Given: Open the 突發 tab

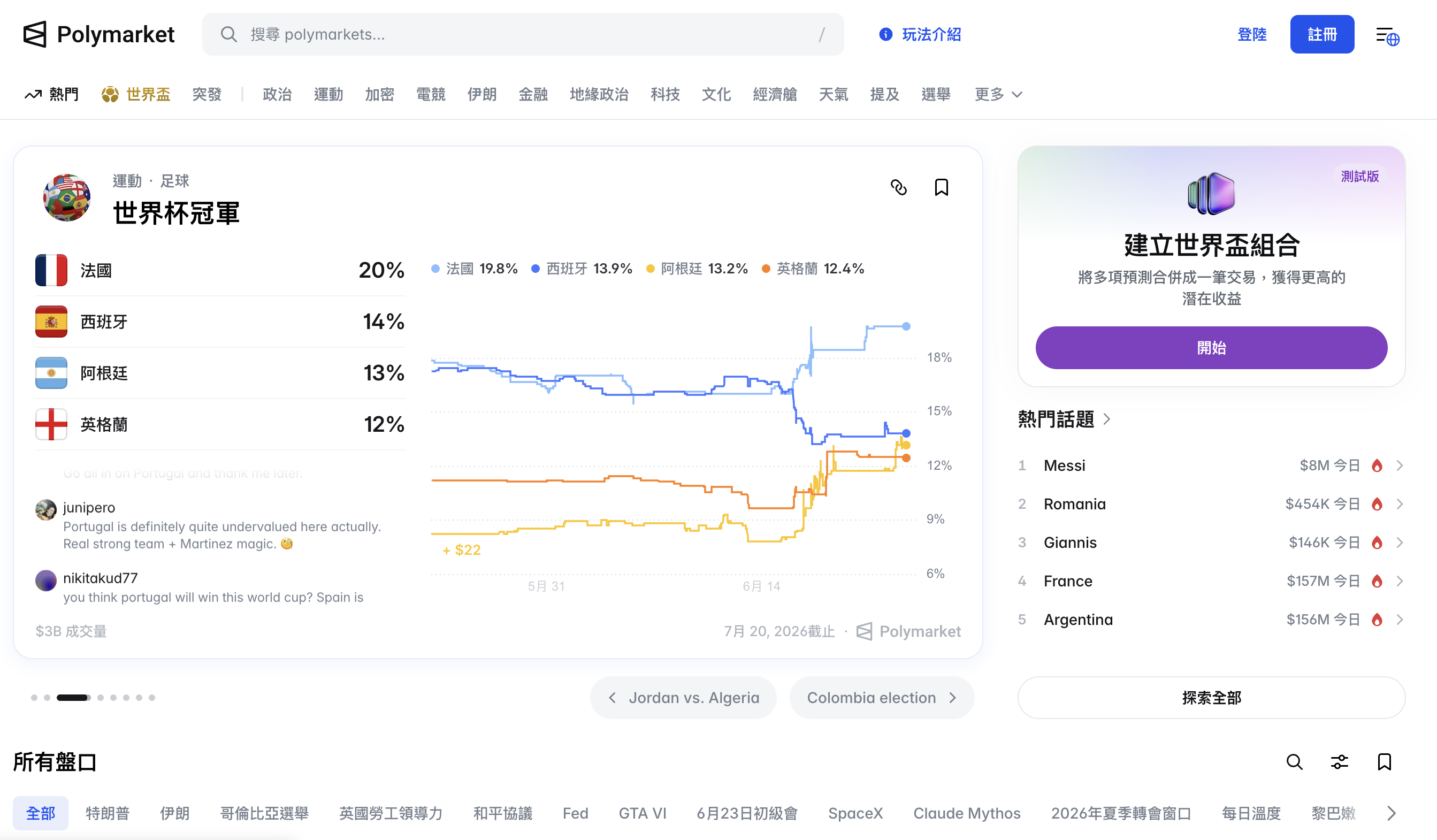Looking at the screenshot, I should coord(207,94).
